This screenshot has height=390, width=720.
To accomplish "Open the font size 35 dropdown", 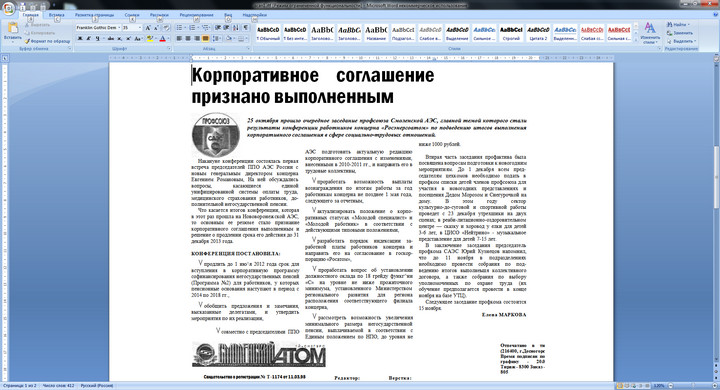I will [x=132, y=28].
